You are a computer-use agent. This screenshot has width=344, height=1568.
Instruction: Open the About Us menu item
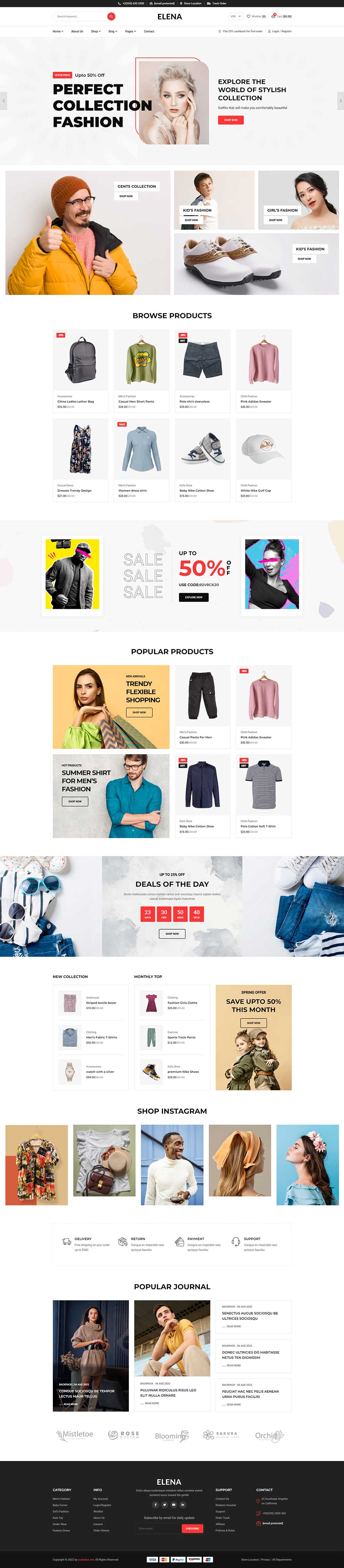[x=77, y=31]
